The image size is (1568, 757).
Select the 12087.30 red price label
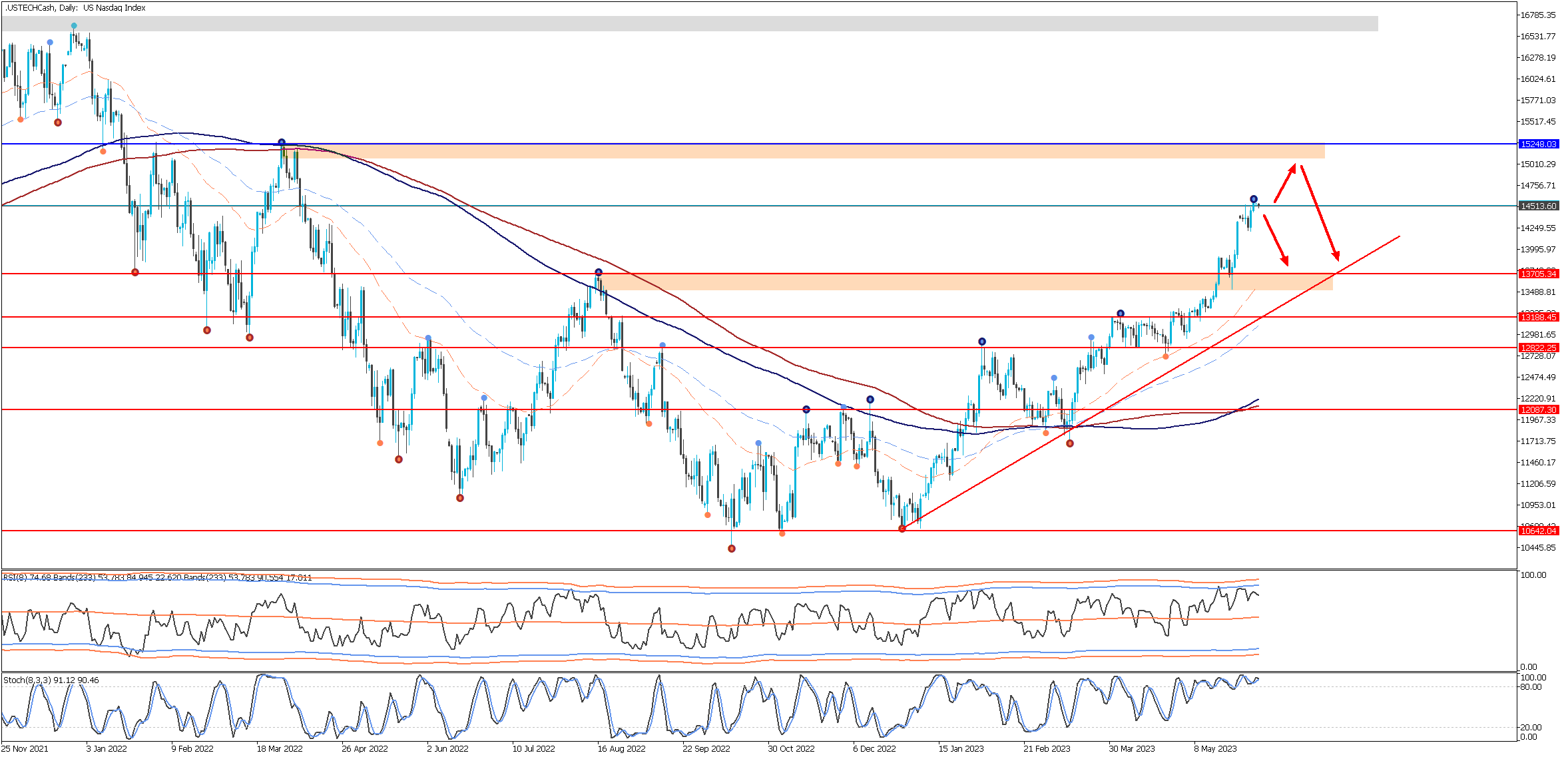[x=1538, y=409]
